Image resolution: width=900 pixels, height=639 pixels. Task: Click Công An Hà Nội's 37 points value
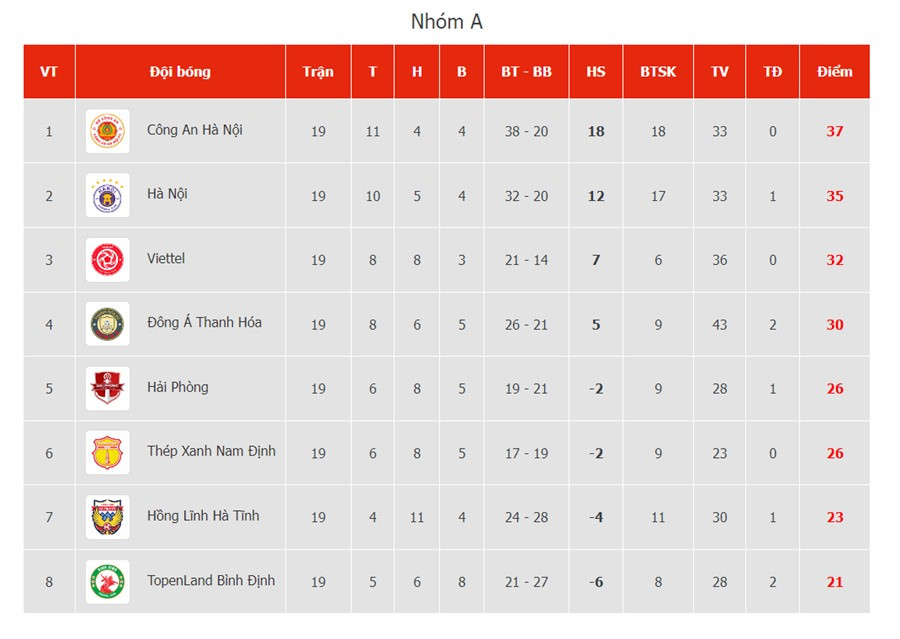[835, 131]
